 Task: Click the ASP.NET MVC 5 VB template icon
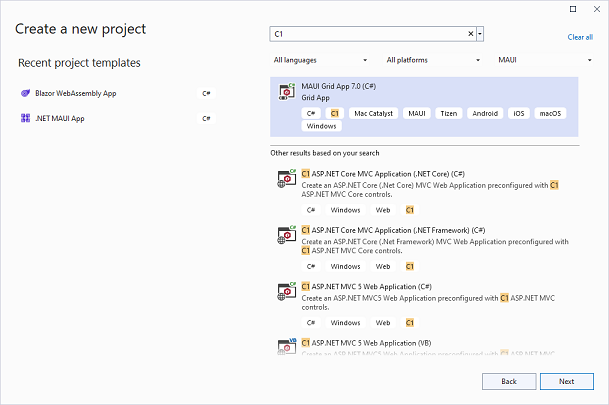click(x=286, y=346)
